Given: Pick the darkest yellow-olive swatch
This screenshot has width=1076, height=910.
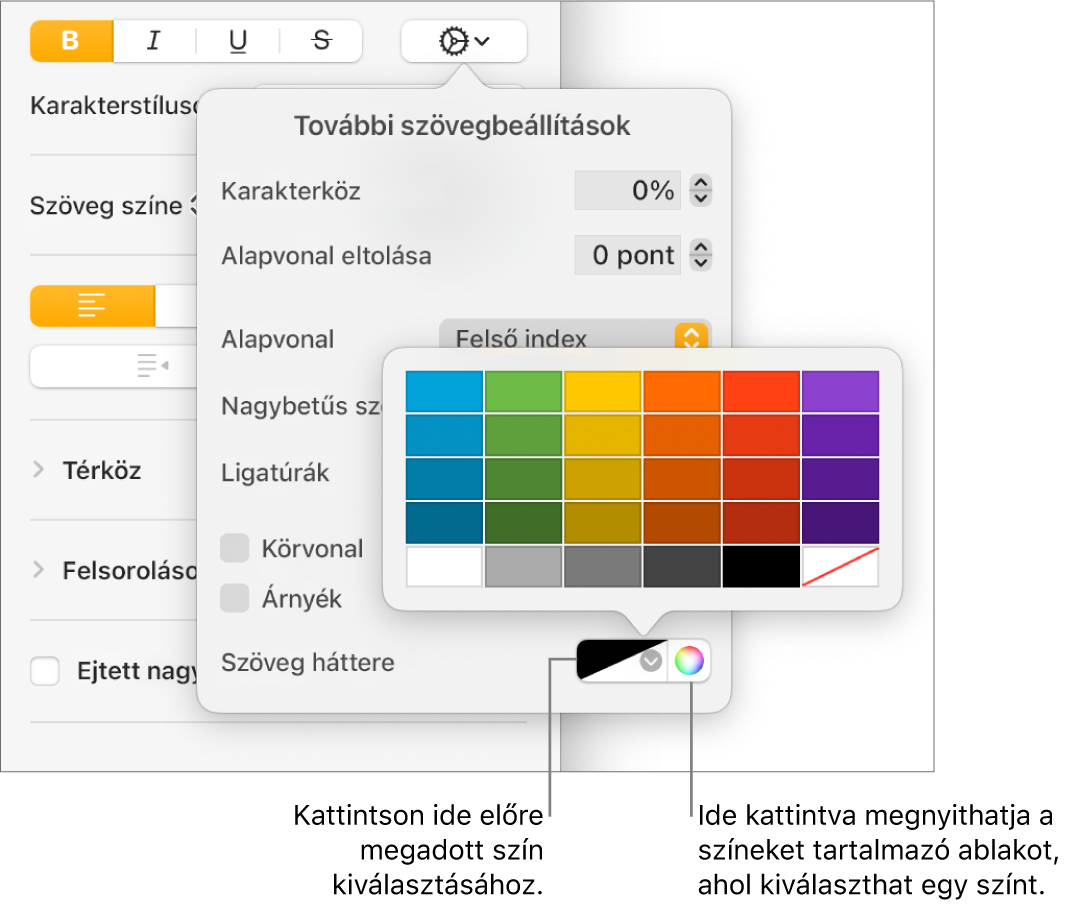Looking at the screenshot, I should click(x=603, y=523).
